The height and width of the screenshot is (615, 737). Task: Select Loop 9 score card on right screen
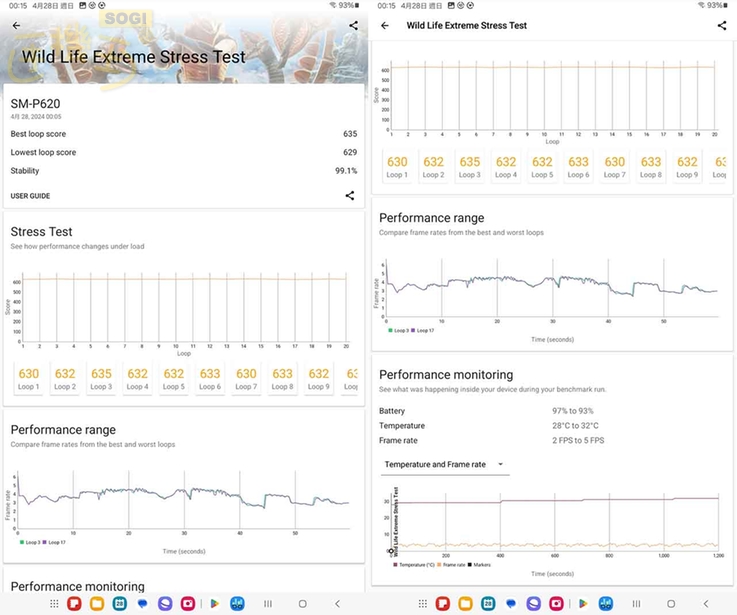point(687,167)
